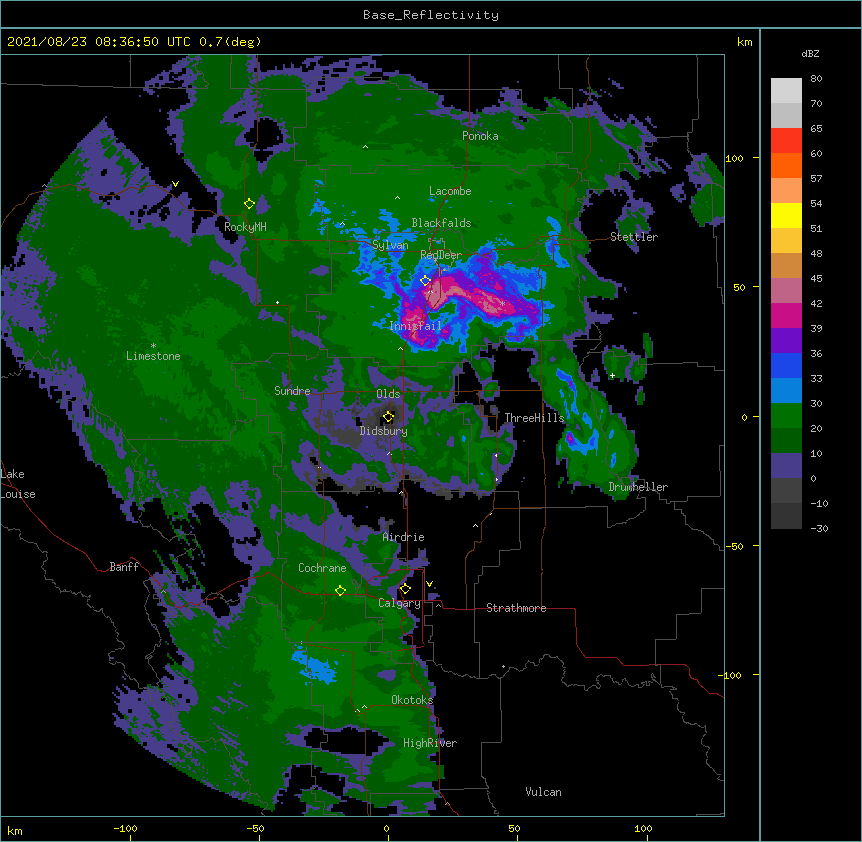Click the yellow diamond marker under Cochrane label
This screenshot has height=842, width=862.
pos(340,591)
